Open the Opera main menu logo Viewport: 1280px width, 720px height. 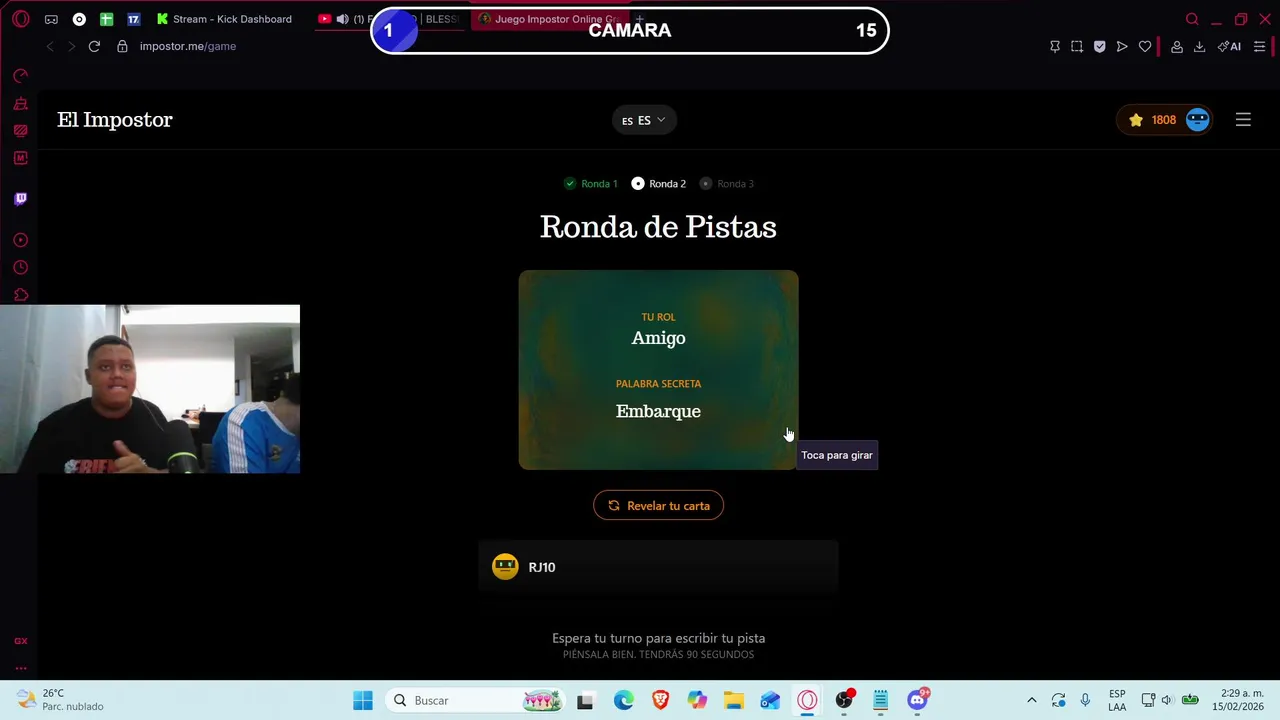coord(21,19)
